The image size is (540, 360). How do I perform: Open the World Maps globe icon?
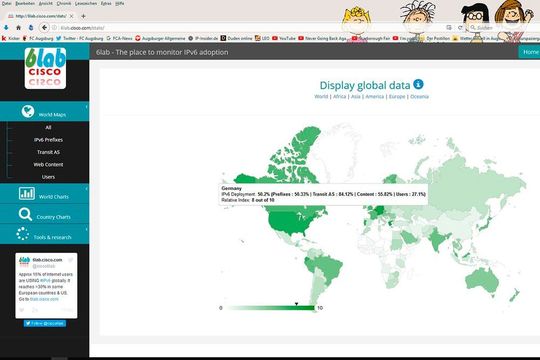pos(28,111)
